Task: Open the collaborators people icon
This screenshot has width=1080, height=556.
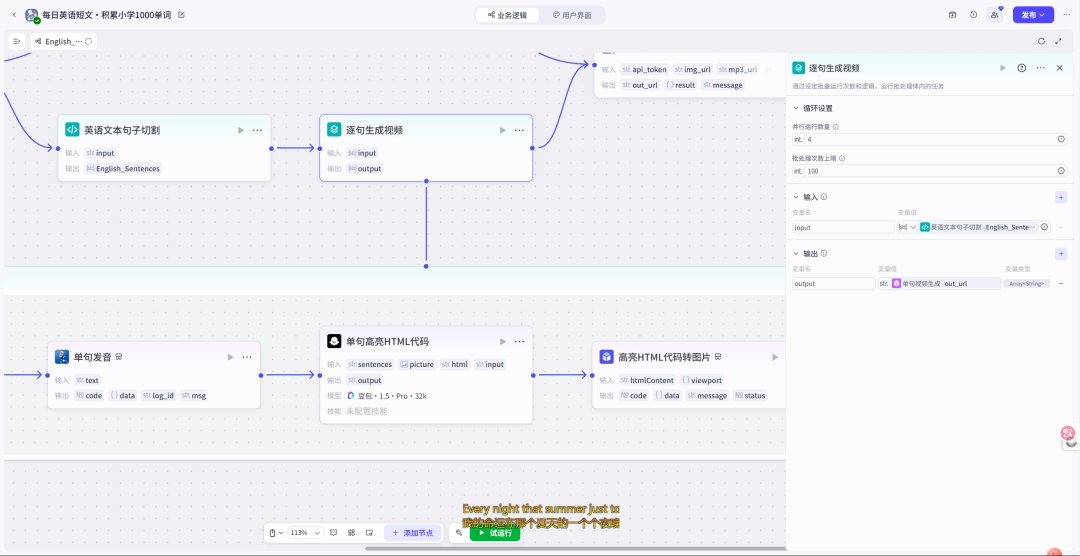Action: coord(995,14)
